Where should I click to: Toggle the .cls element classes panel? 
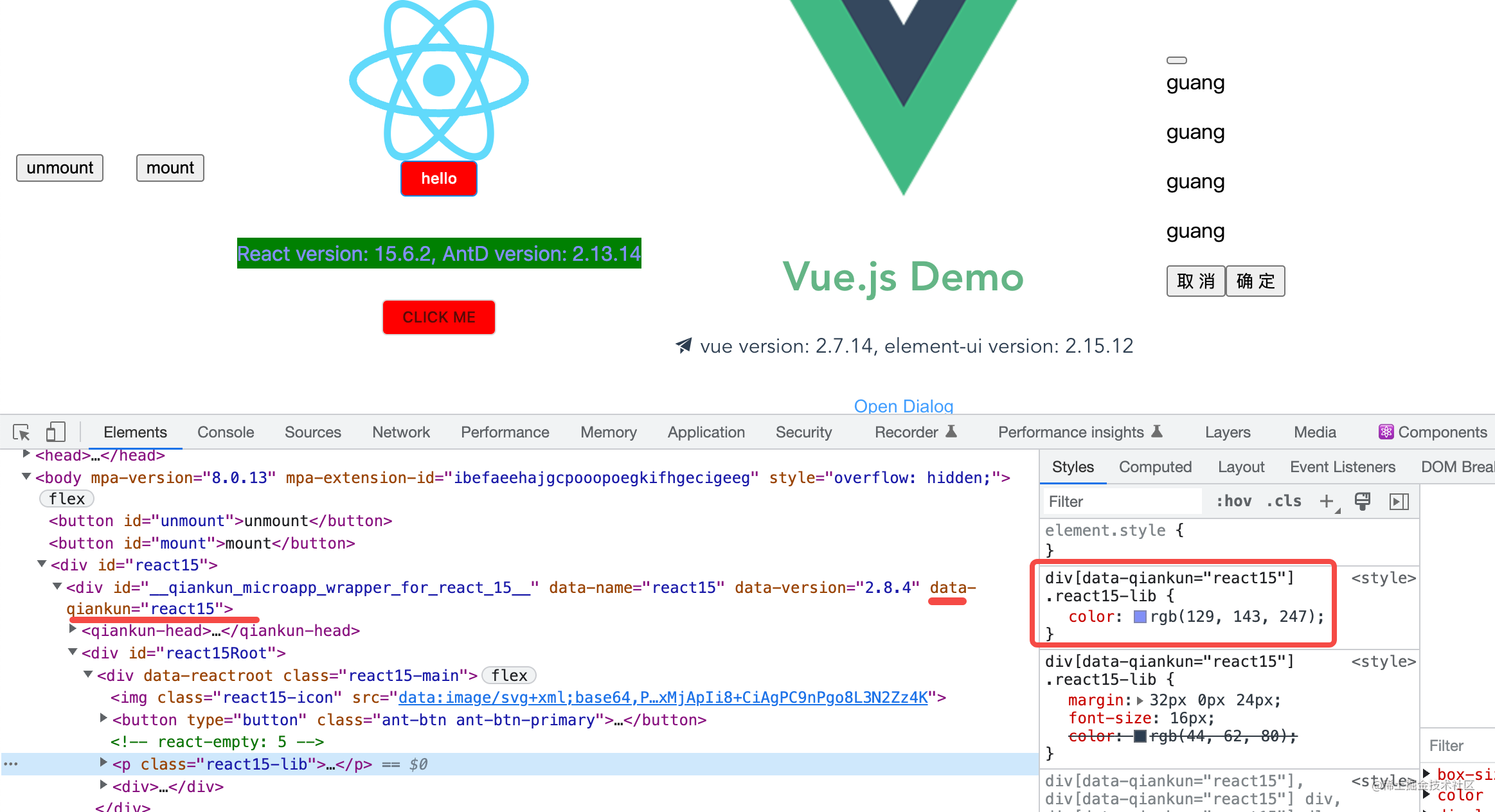pos(1284,501)
